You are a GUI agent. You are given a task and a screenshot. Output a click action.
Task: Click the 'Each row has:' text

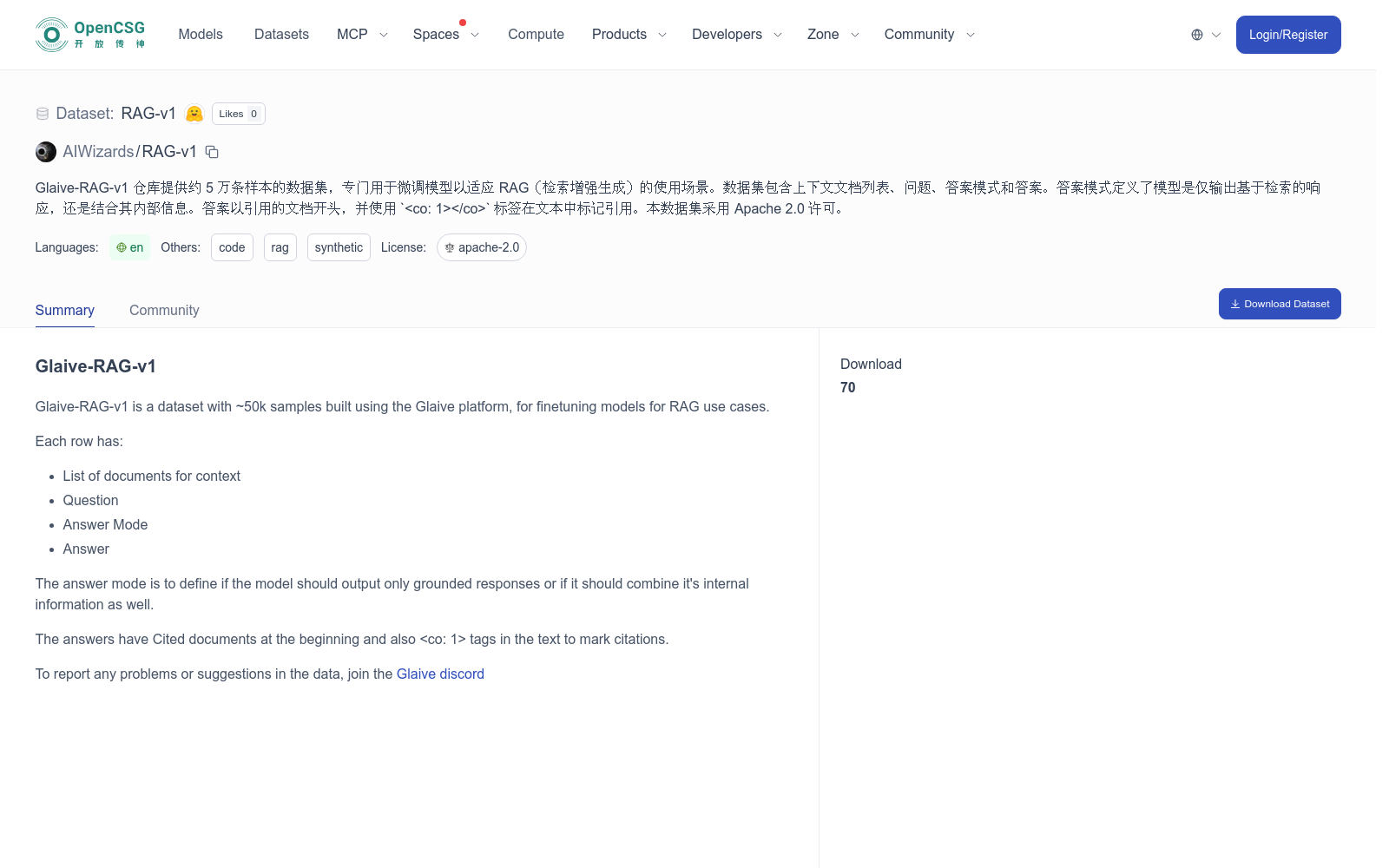point(79,441)
